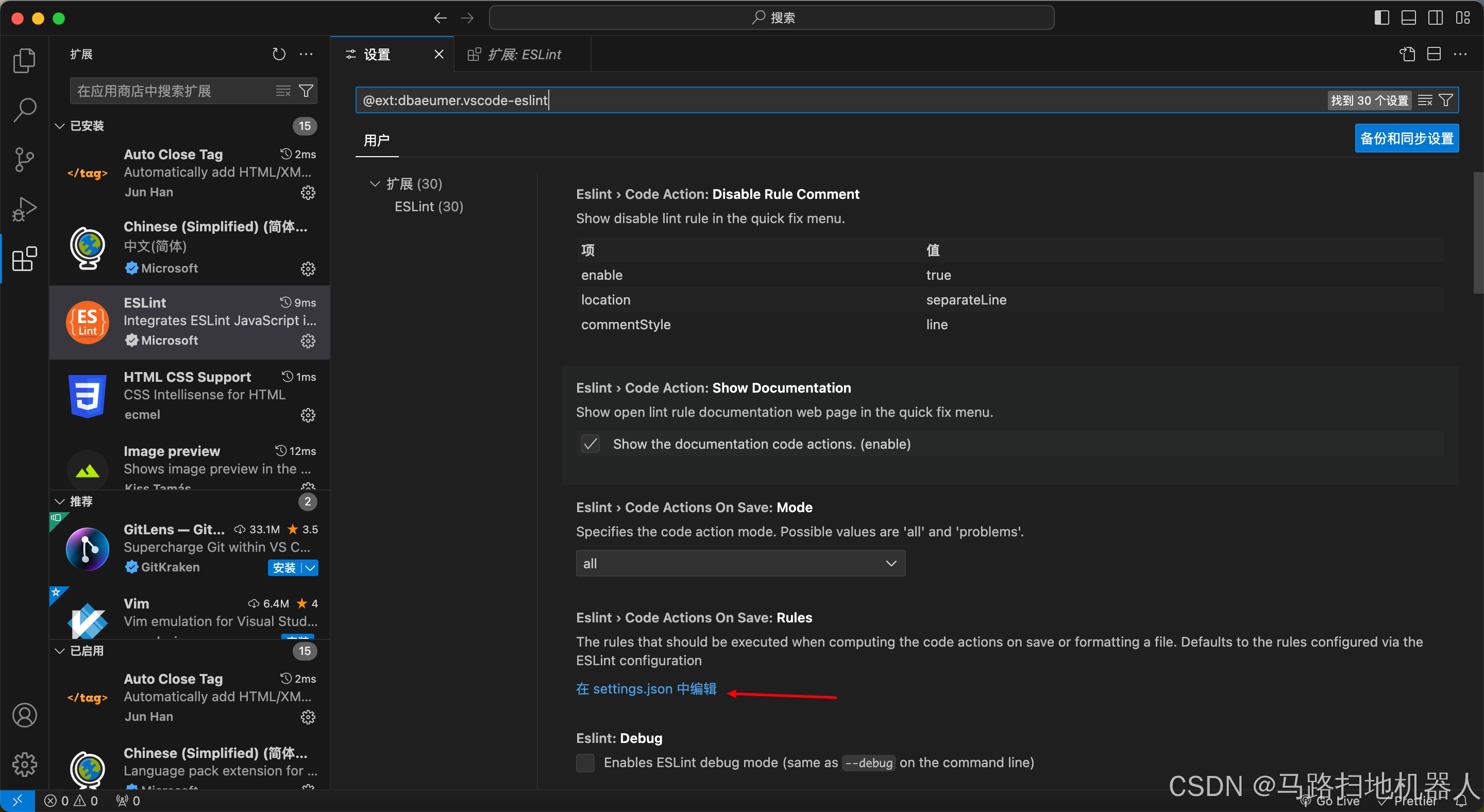Open the Search view in activity bar
This screenshot has height=812, width=1484.
pos(24,109)
